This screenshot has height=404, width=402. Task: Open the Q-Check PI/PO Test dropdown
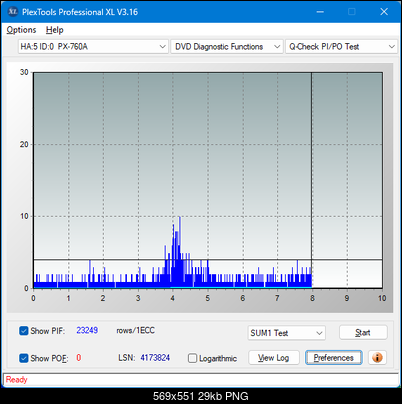(342, 47)
